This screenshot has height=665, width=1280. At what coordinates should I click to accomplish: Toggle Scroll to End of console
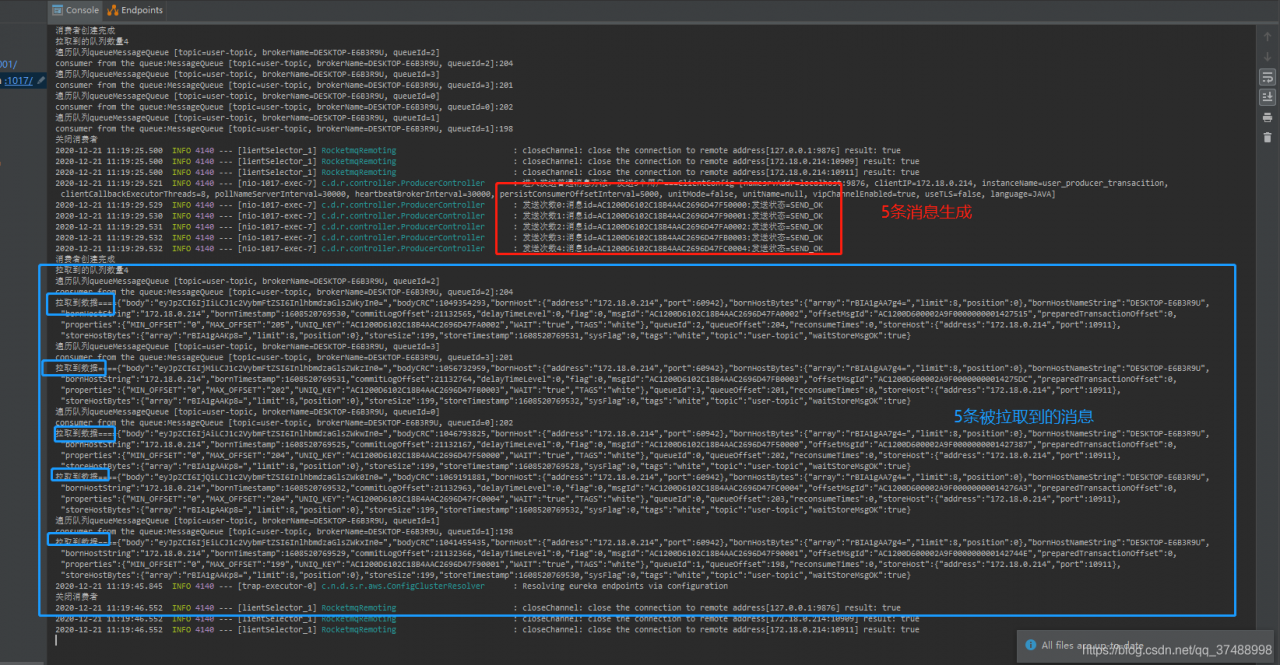(x=1267, y=97)
